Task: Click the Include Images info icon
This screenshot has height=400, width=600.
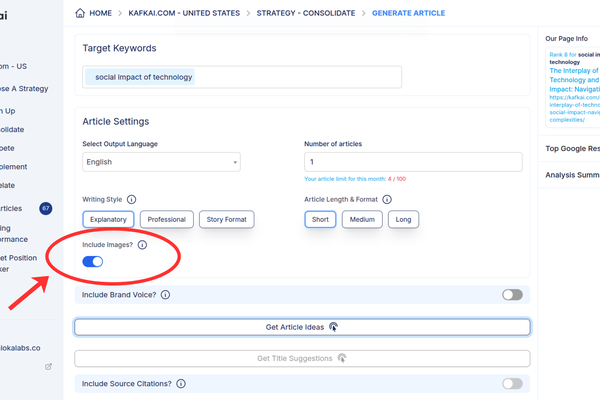Action: pyautogui.click(x=142, y=244)
